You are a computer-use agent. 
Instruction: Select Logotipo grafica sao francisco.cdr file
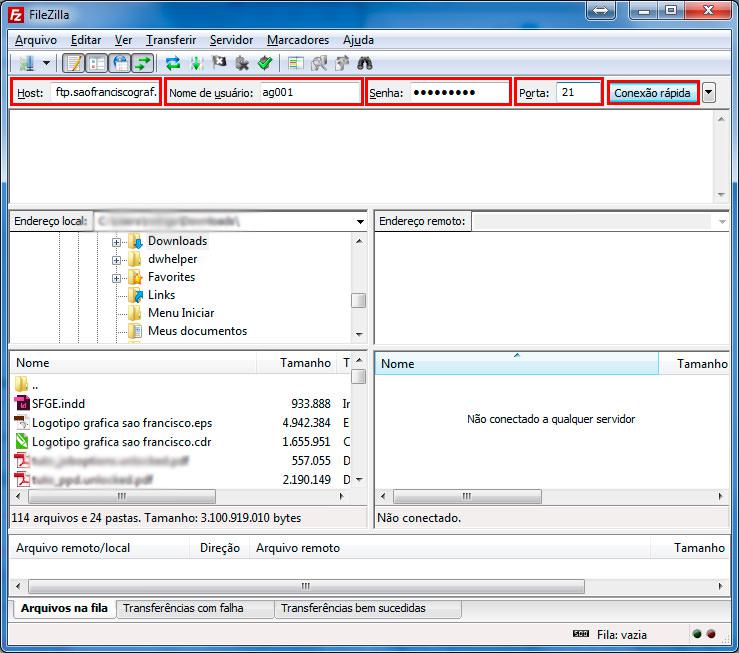[179, 441]
